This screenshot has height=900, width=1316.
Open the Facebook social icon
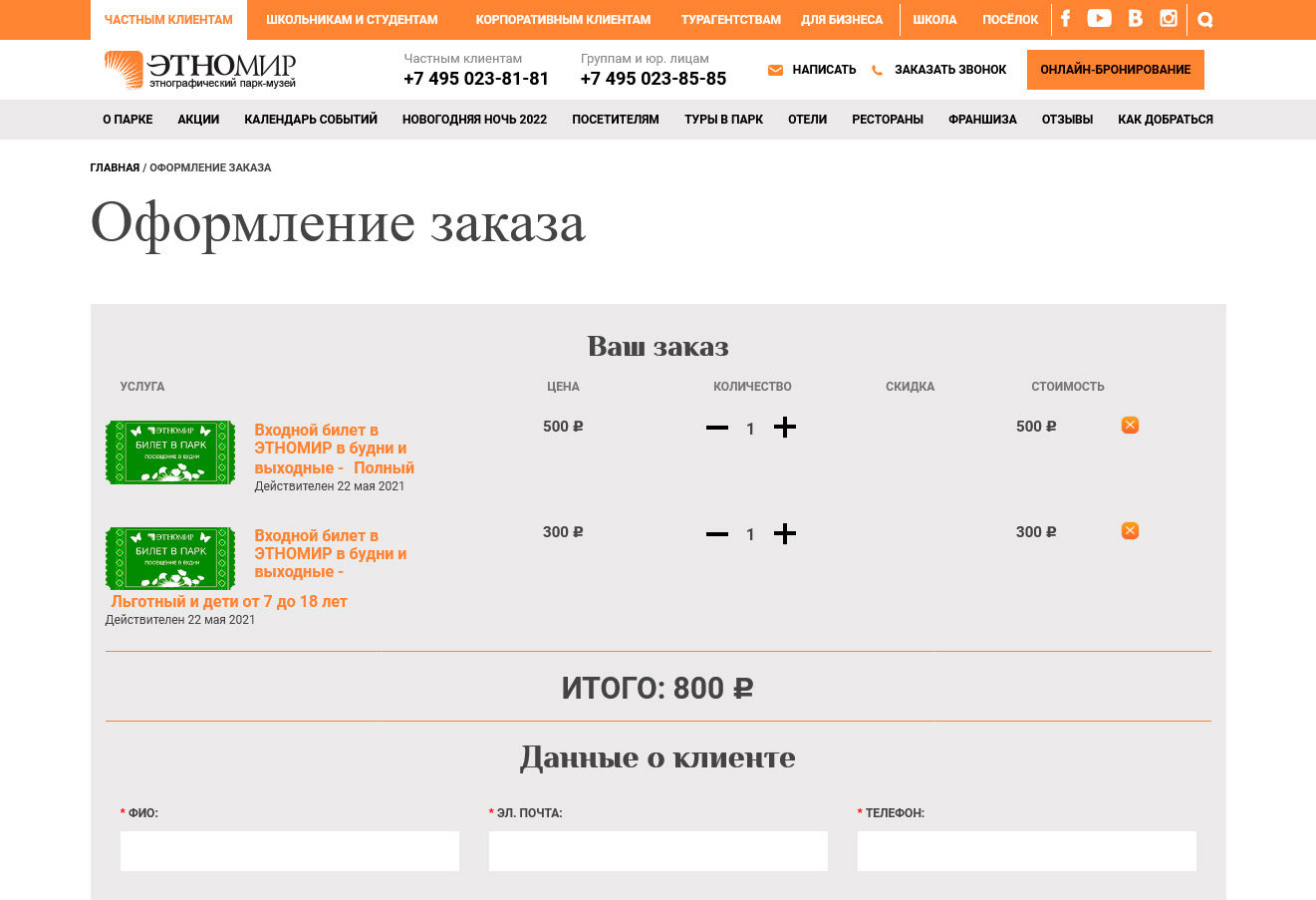pyautogui.click(x=1065, y=19)
